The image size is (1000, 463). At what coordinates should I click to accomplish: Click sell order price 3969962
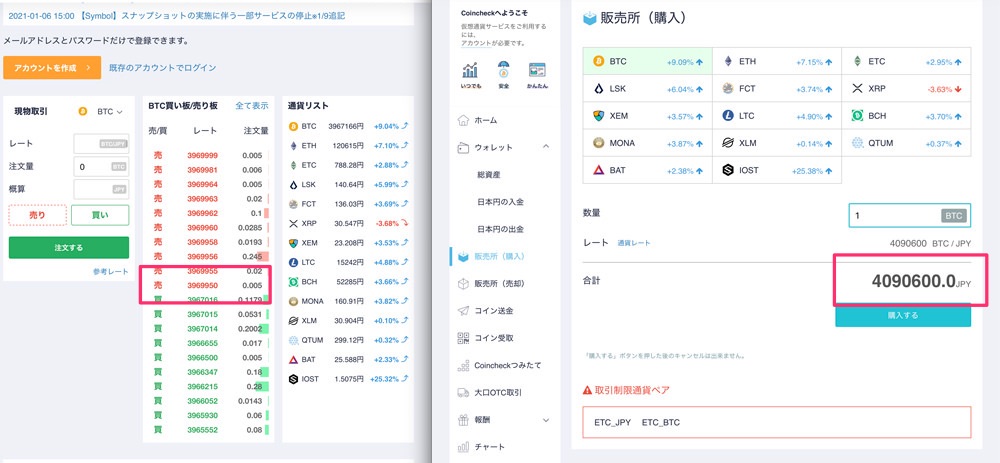[x=202, y=213]
